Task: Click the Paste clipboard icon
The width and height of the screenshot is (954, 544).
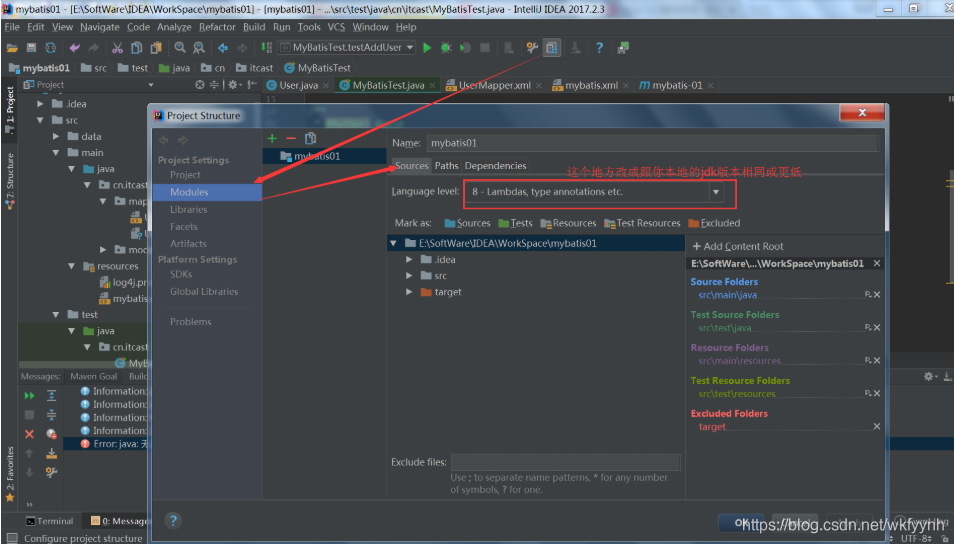Action: [x=156, y=47]
